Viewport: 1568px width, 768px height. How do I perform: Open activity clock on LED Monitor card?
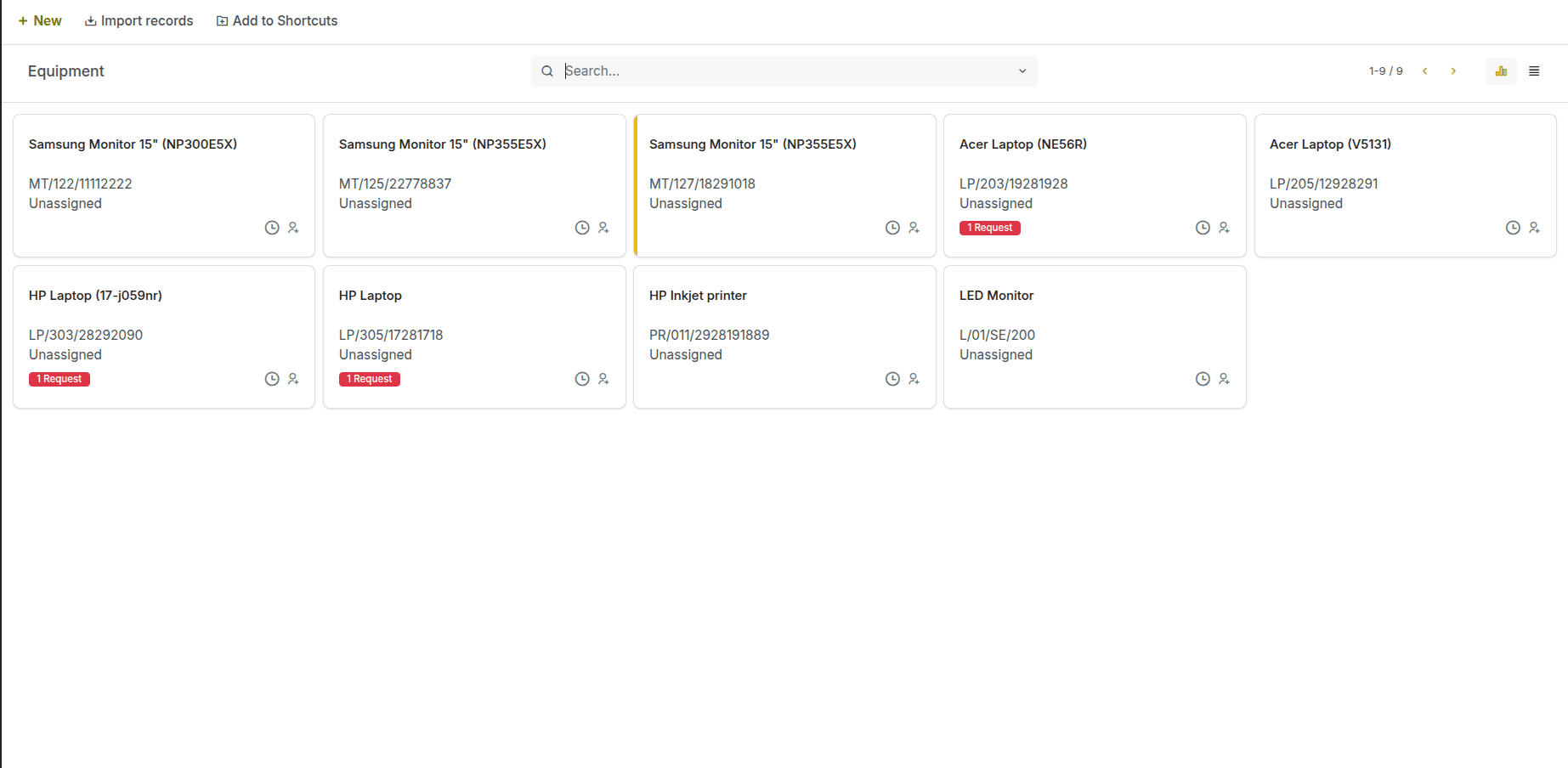coord(1203,379)
